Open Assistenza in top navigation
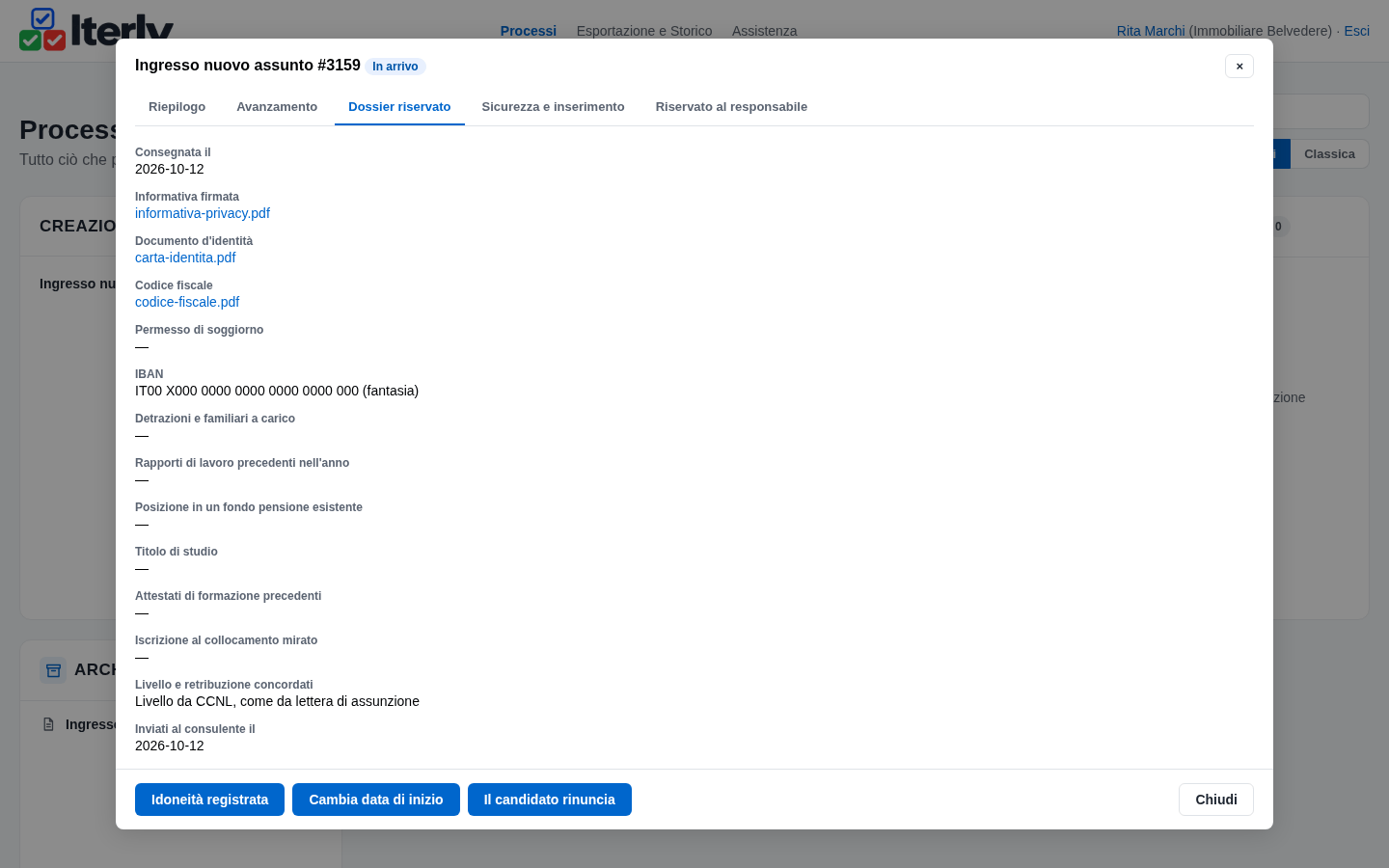This screenshot has width=1389, height=868. 765,31
